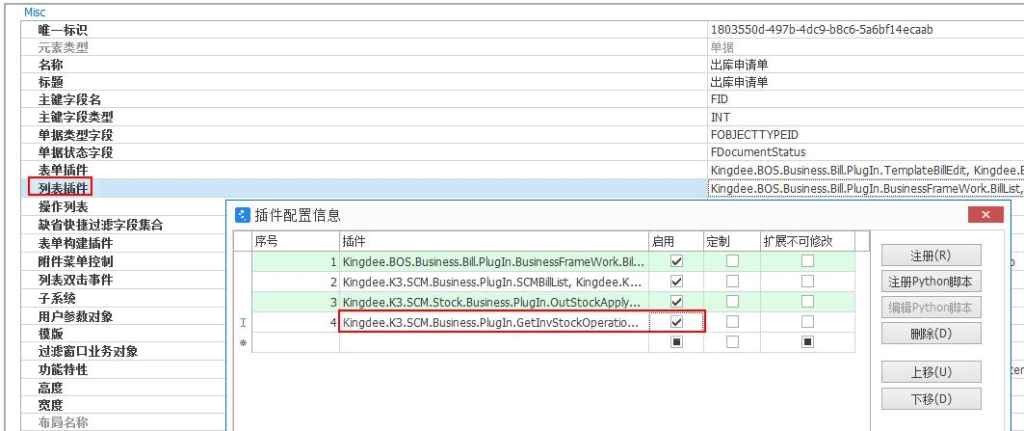The width and height of the screenshot is (1024, 431).
Task: Toggle 定制 checkbox for plugin row 2
Action: click(733, 281)
